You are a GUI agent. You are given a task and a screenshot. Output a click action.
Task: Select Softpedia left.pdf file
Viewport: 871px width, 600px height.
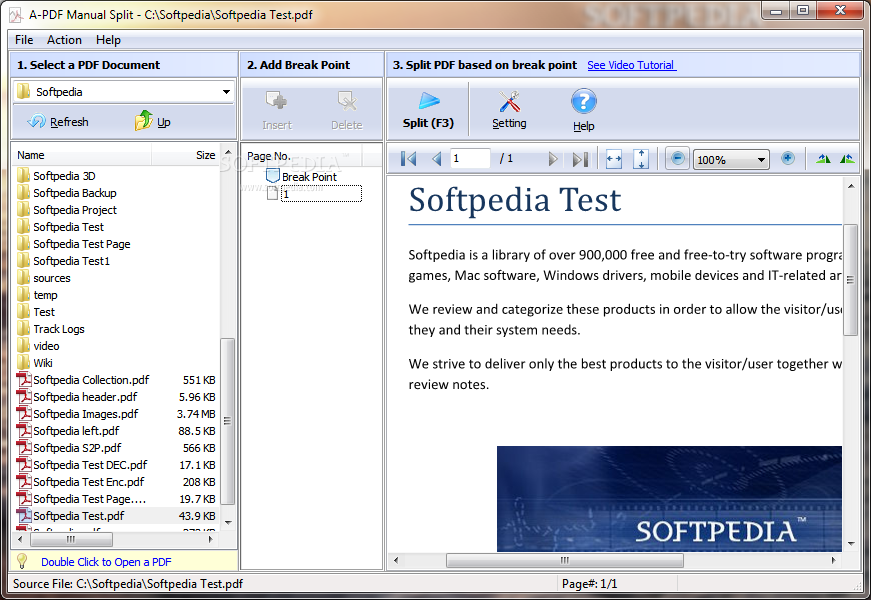76,431
